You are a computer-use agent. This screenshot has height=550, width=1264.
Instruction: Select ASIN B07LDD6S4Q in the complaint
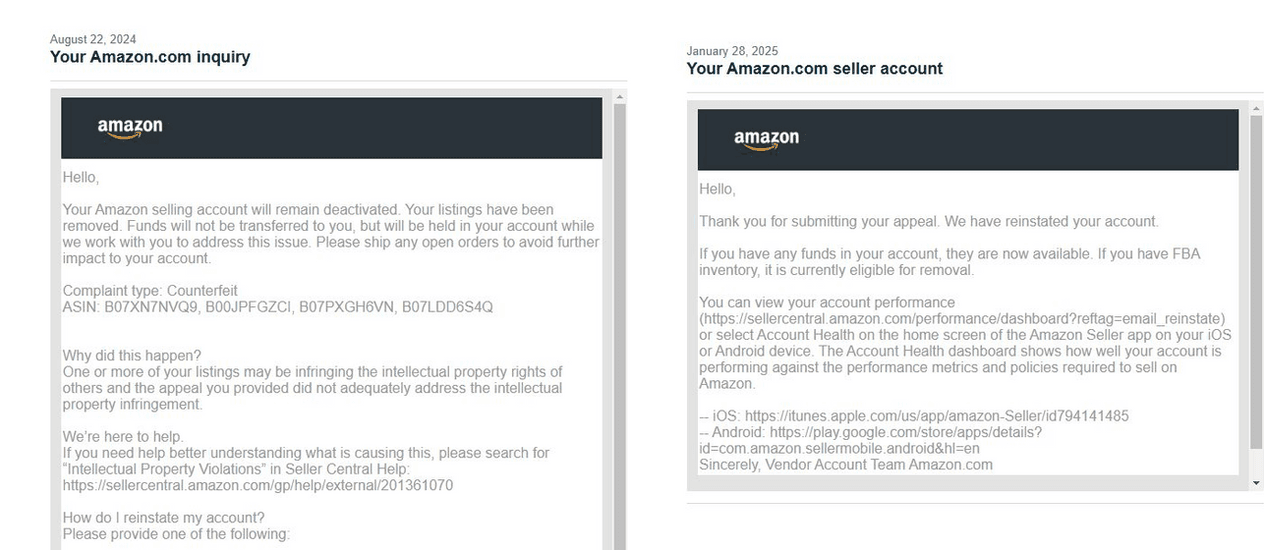pyautogui.click(x=447, y=307)
